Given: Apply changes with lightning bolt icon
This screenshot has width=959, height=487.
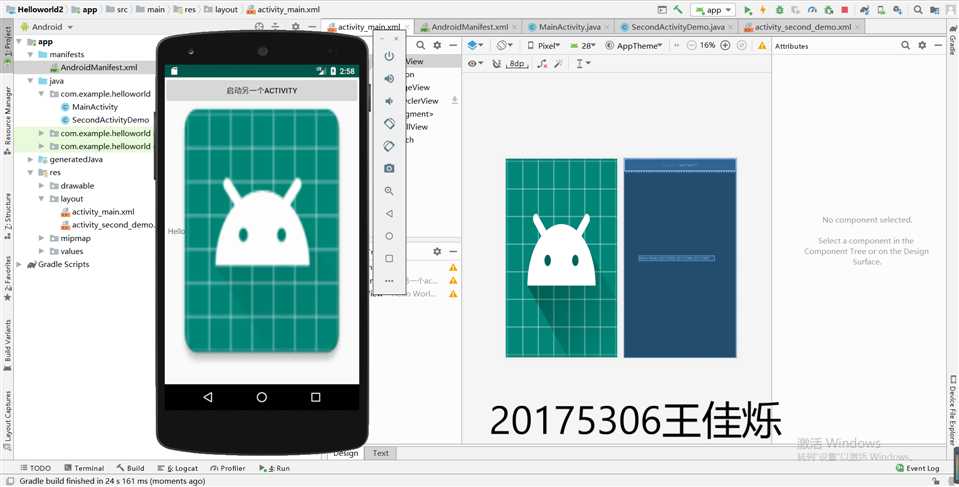Looking at the screenshot, I should point(763,10).
